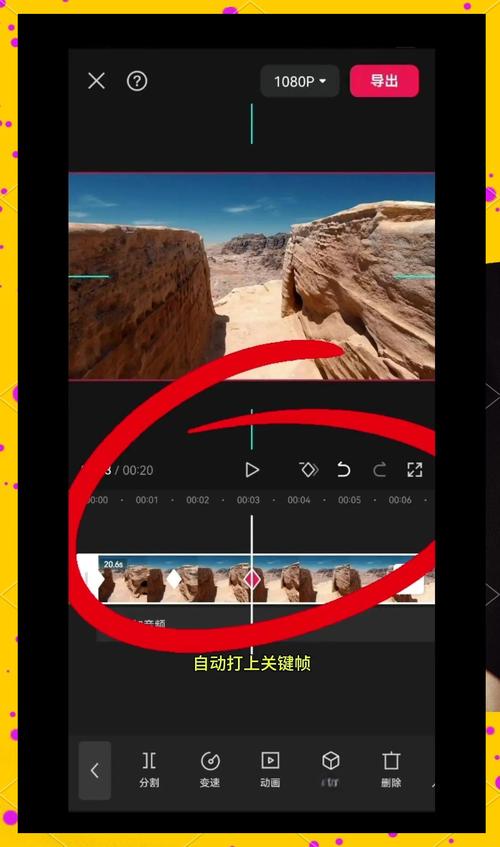Open the 1080P resolution dropdown

point(300,81)
